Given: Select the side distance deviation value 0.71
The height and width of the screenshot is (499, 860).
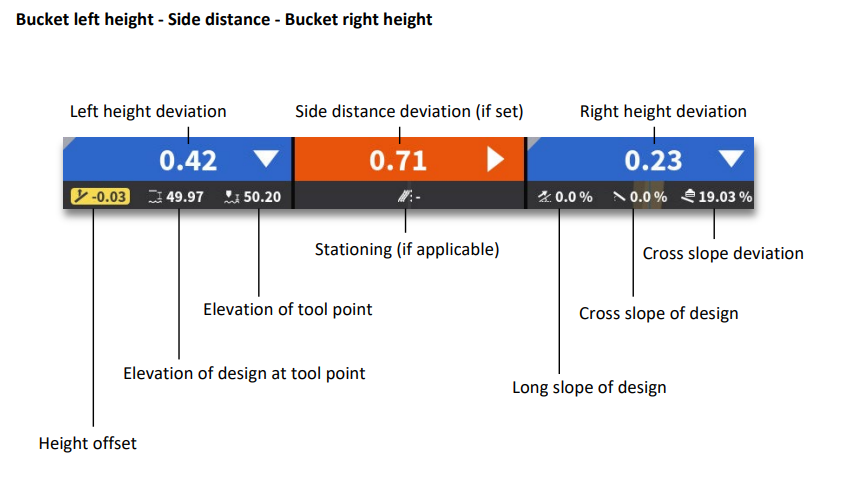Looking at the screenshot, I should [x=398, y=160].
